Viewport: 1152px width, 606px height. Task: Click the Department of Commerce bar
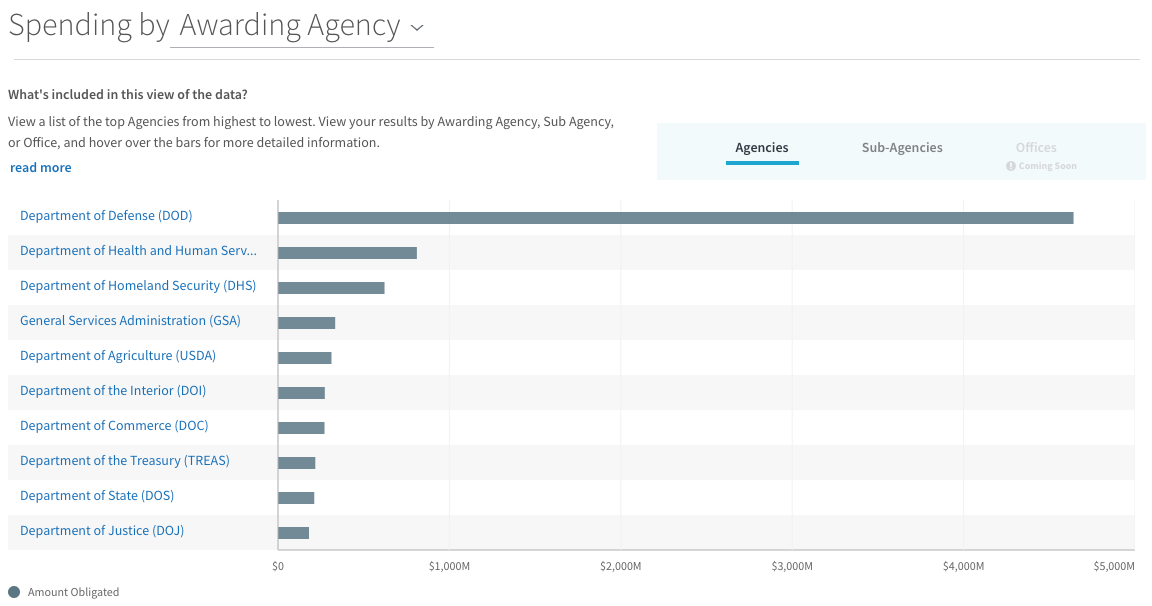[x=301, y=428]
